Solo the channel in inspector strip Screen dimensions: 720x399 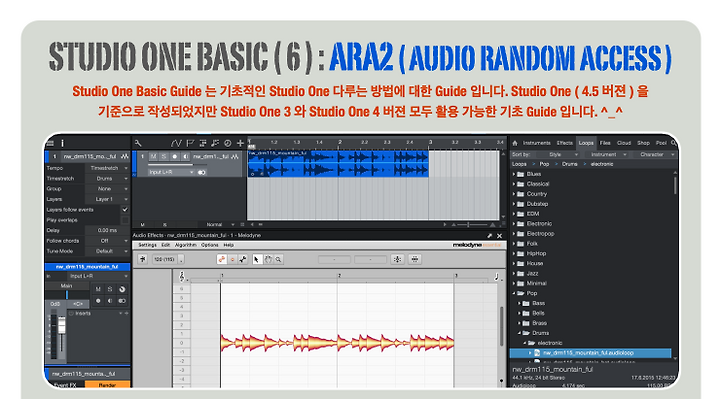tap(110, 289)
